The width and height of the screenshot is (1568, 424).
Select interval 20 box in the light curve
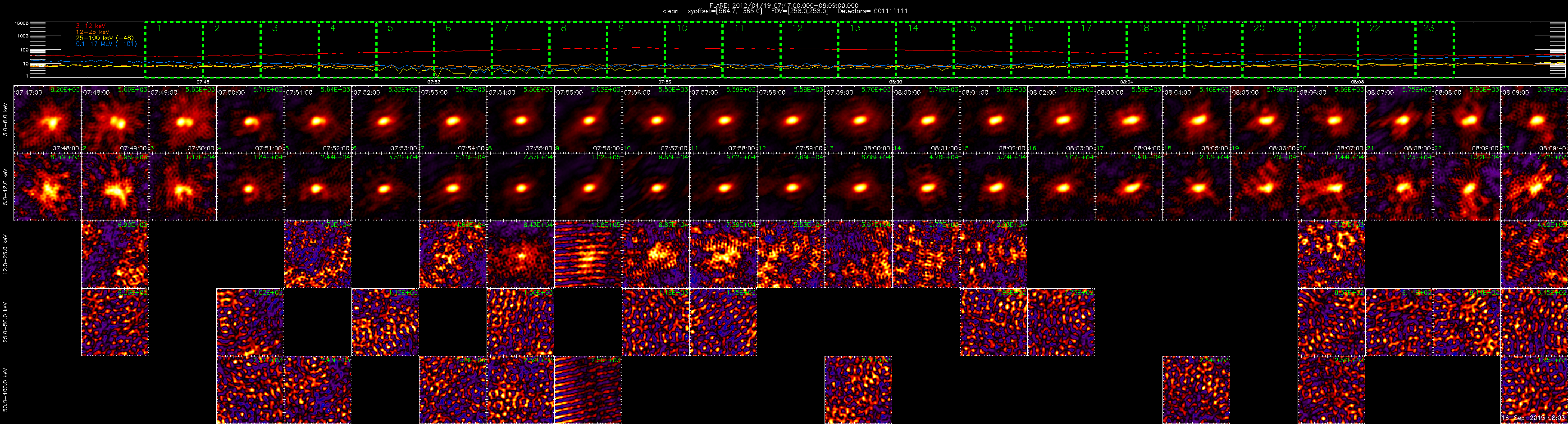click(1271, 49)
